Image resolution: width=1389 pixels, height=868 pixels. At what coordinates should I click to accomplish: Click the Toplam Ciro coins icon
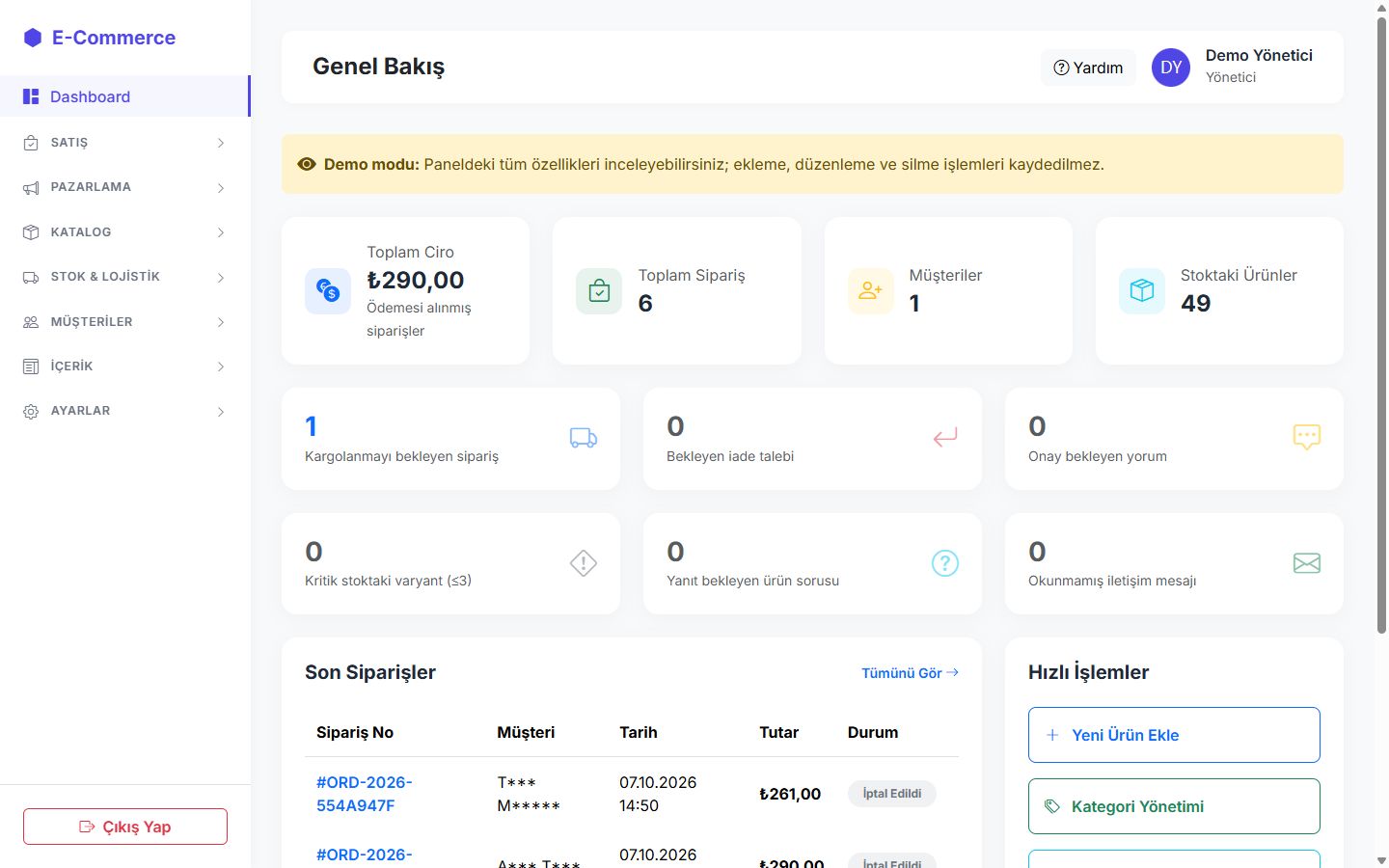pos(328,291)
